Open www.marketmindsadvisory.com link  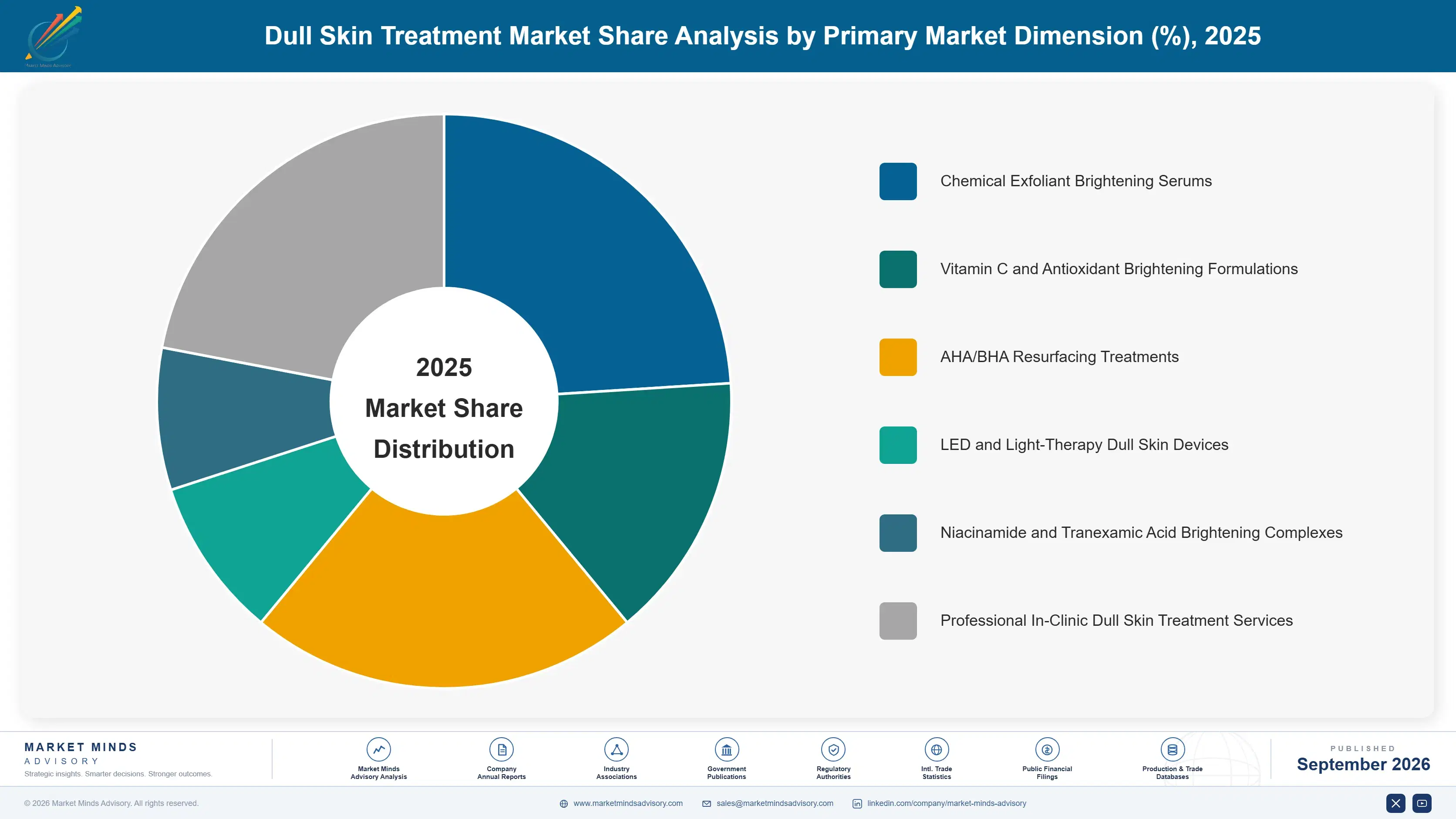628,803
